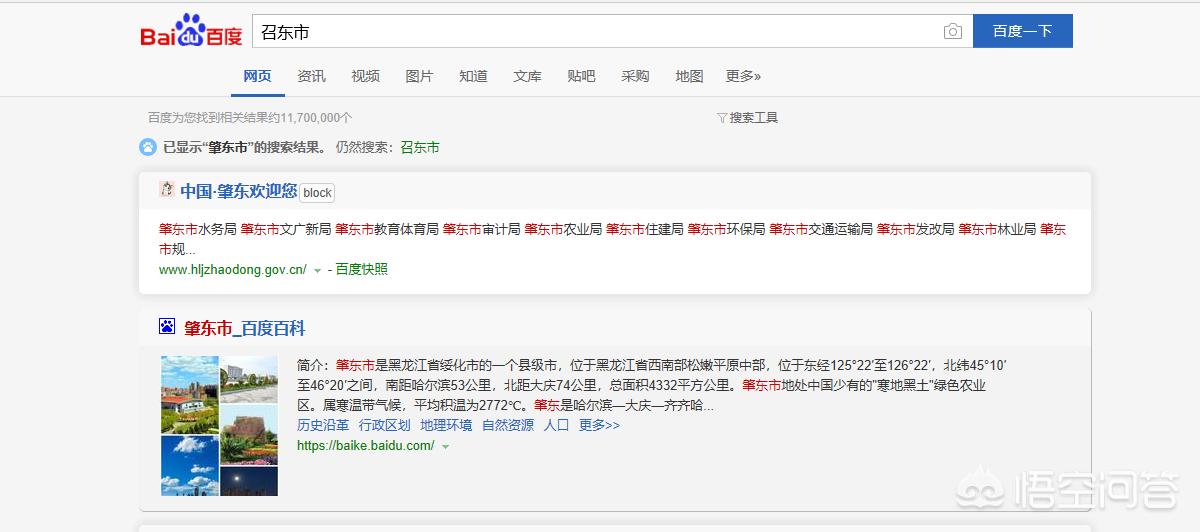Open the 行政区划 sublink
The width and height of the screenshot is (1200, 532).
point(384,425)
